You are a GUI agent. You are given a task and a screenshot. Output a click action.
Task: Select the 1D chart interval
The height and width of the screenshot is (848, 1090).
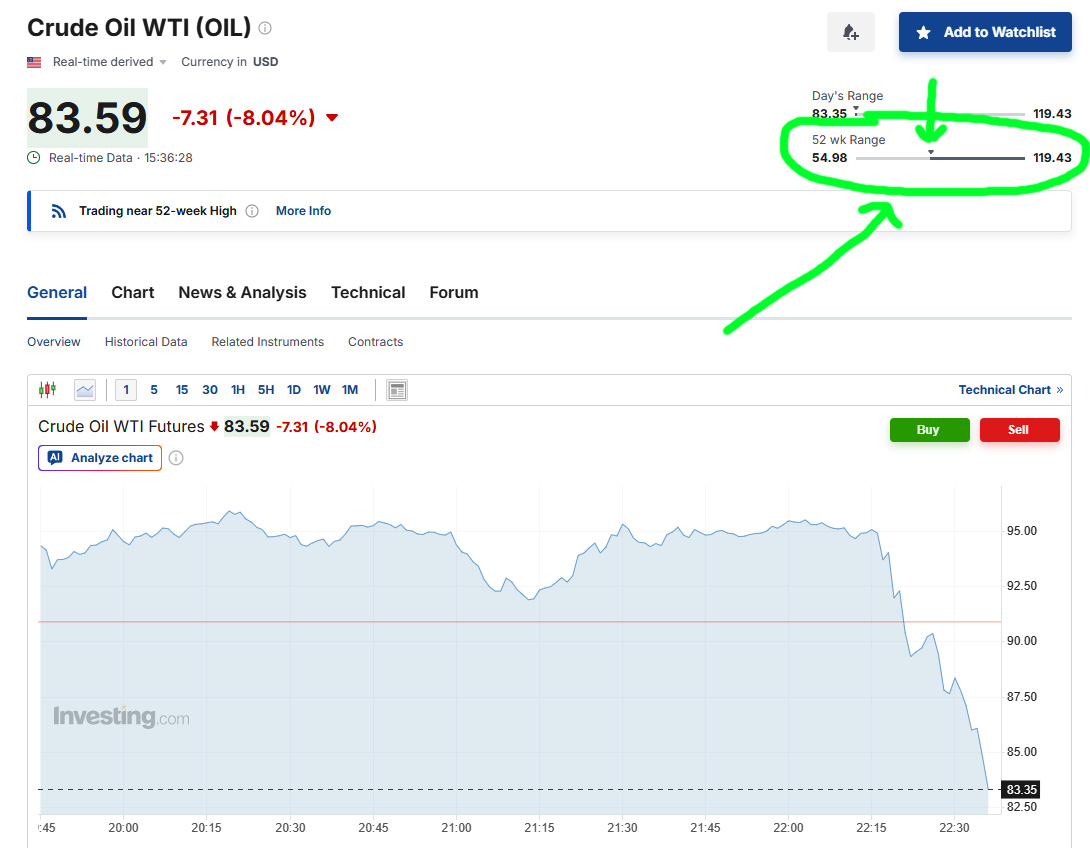[x=294, y=390]
